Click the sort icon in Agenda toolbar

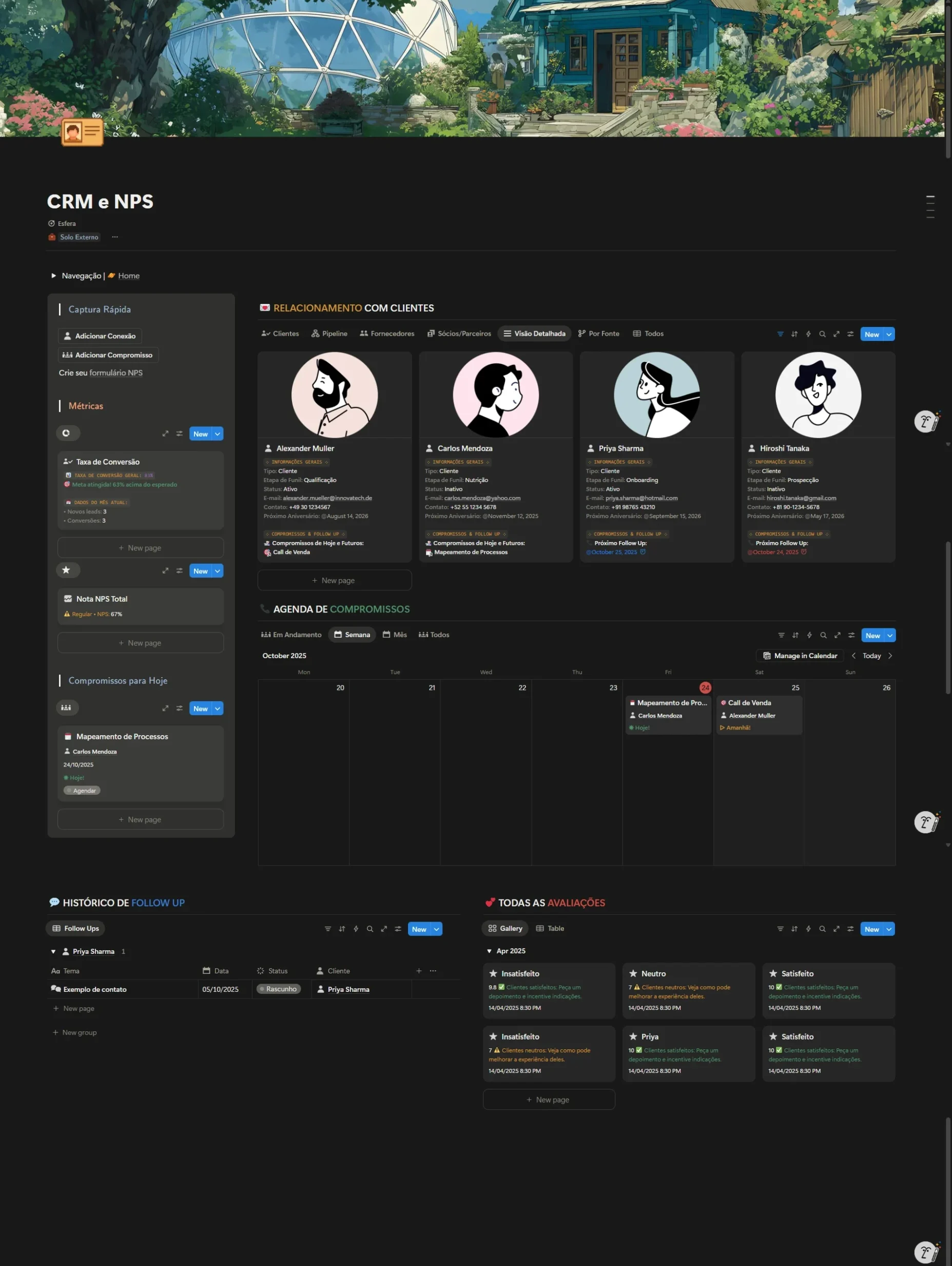795,635
